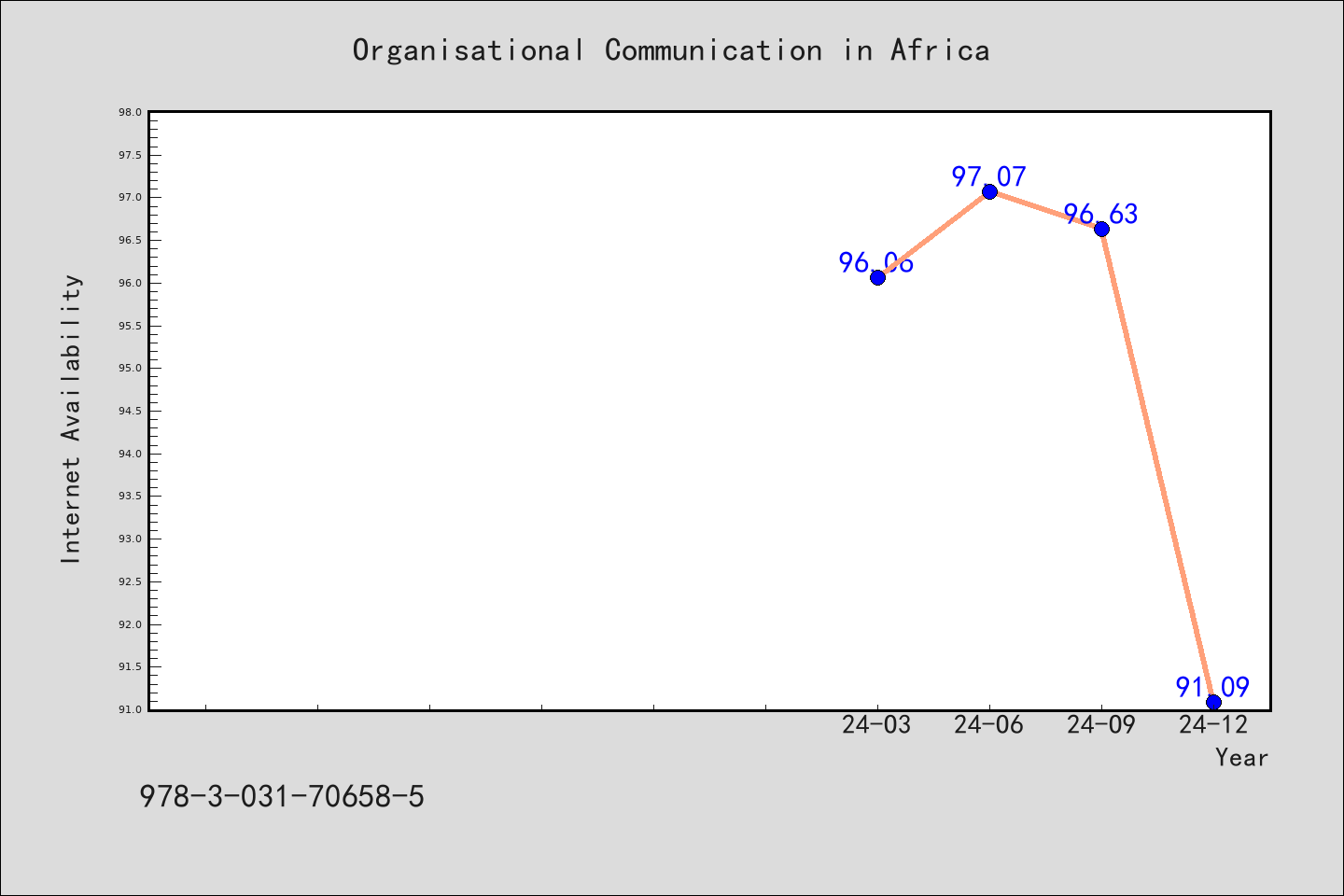
Task: Click the Internet Availability axis label
Action: pyautogui.click(x=71, y=418)
